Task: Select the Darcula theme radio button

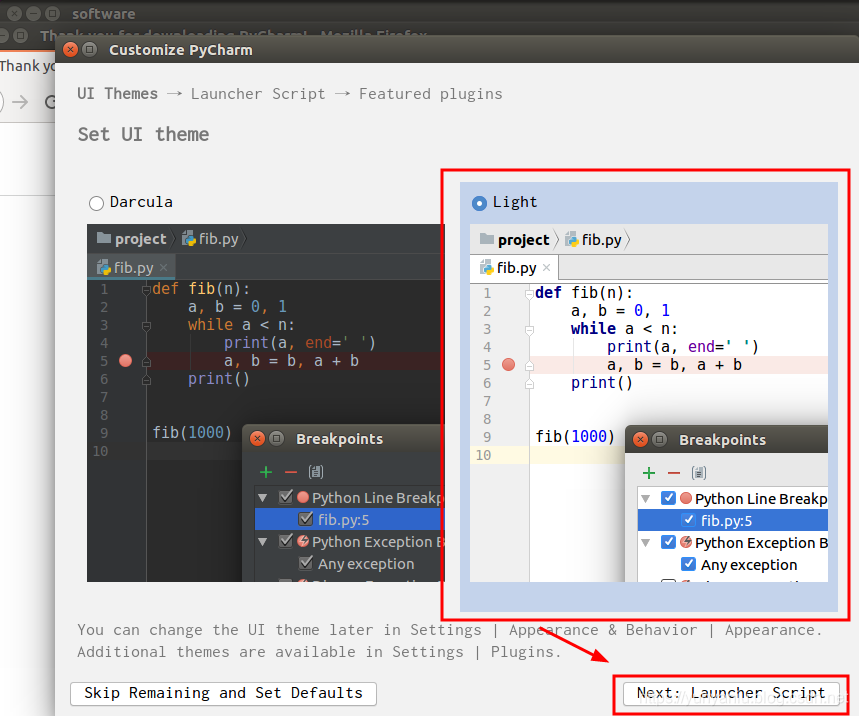Action: point(96,203)
